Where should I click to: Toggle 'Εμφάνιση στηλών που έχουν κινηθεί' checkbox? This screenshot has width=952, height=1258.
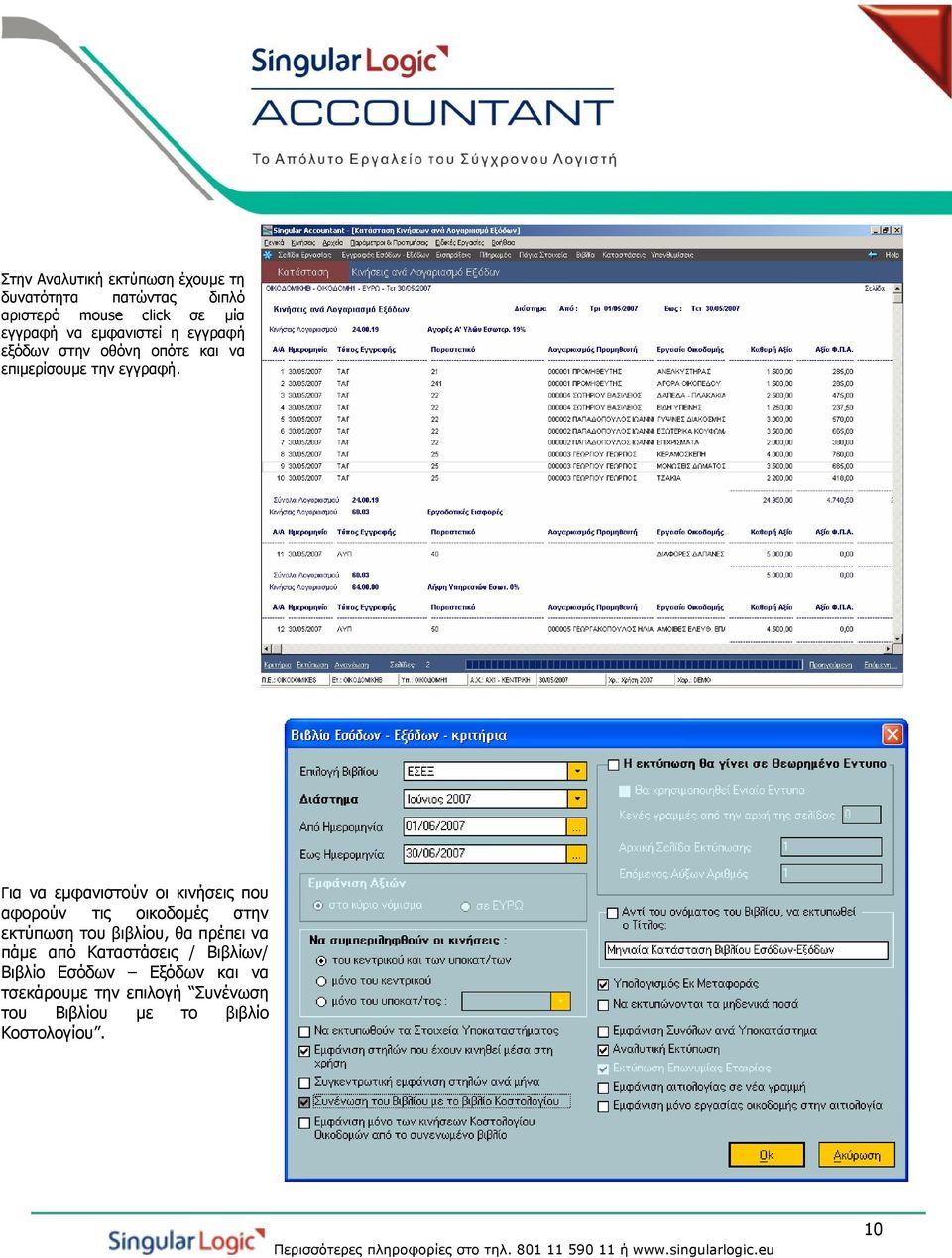coord(305,1050)
